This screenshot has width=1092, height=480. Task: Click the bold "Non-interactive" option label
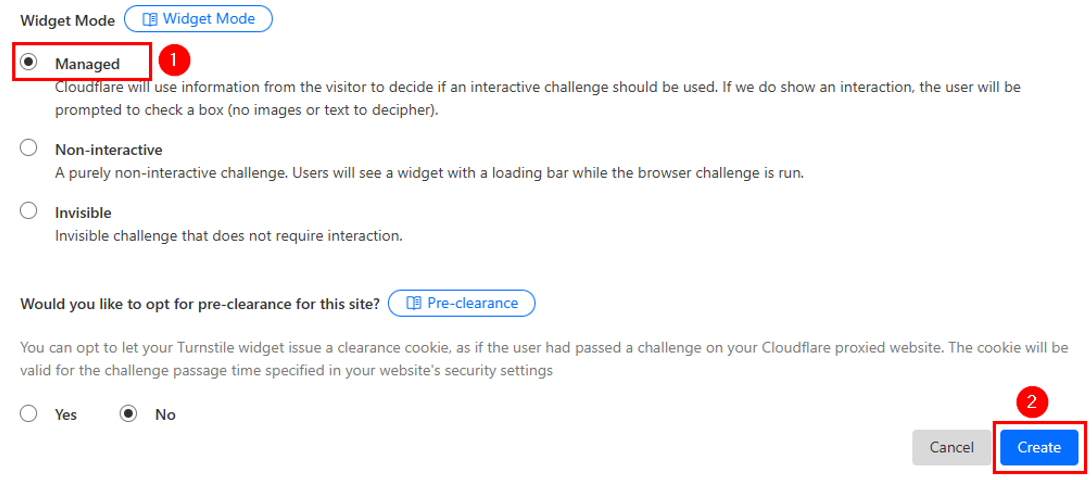[x=108, y=150]
